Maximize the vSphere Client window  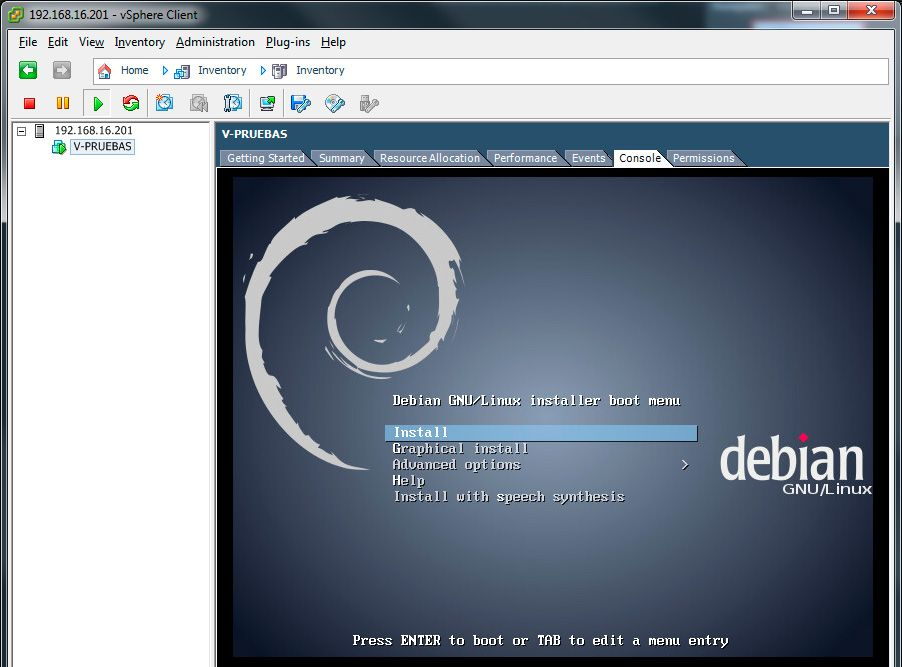tap(834, 11)
